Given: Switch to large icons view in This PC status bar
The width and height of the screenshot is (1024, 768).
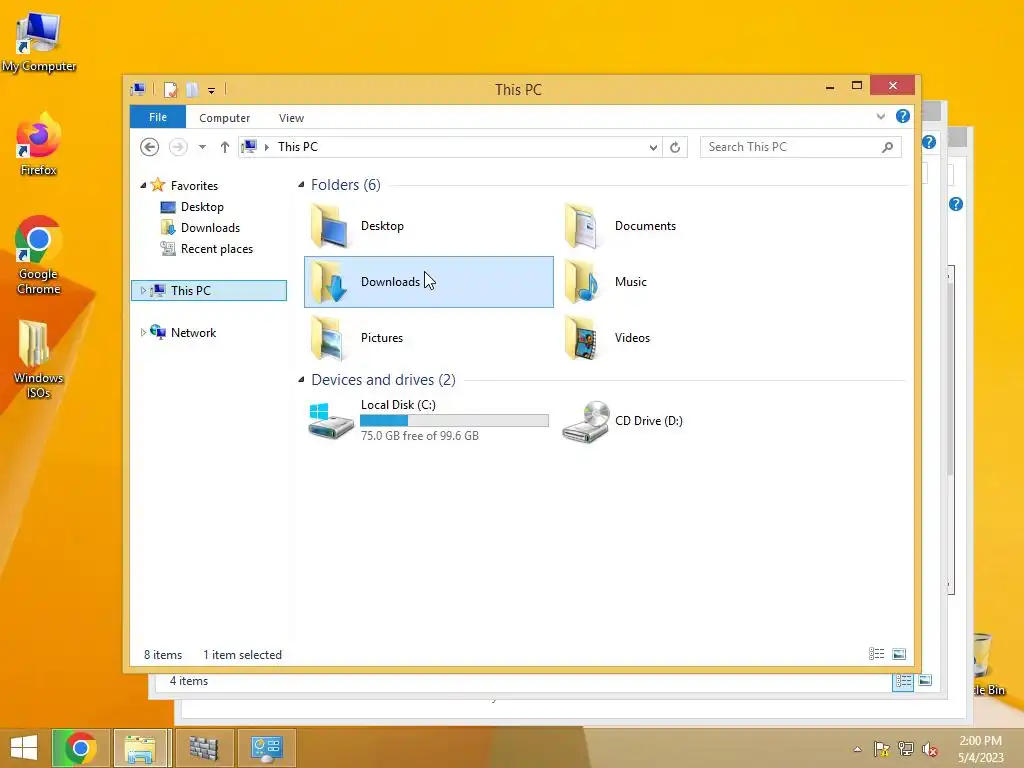Looking at the screenshot, I should pyautogui.click(x=899, y=654).
